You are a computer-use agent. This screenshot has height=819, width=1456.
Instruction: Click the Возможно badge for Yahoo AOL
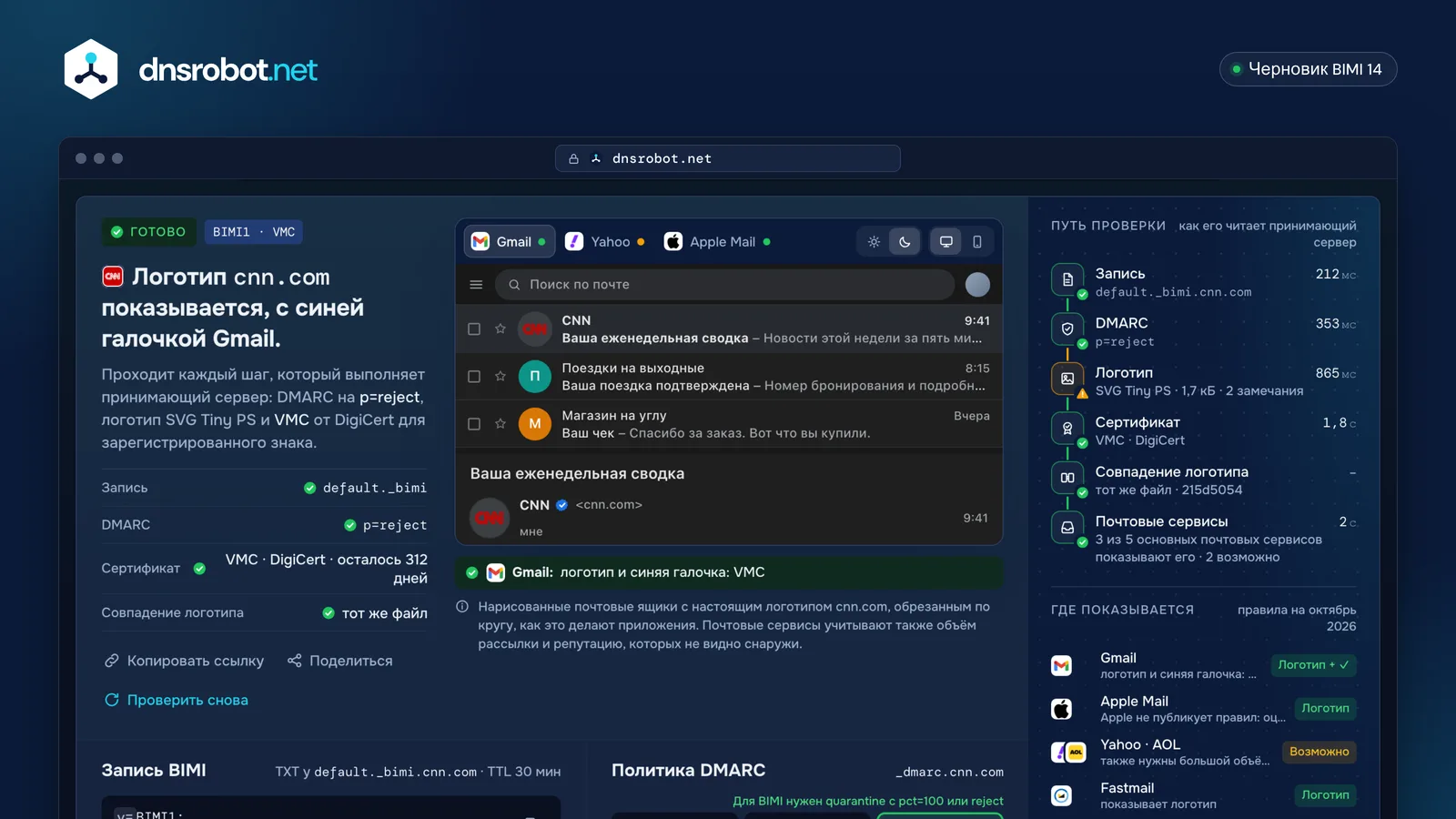(x=1319, y=752)
